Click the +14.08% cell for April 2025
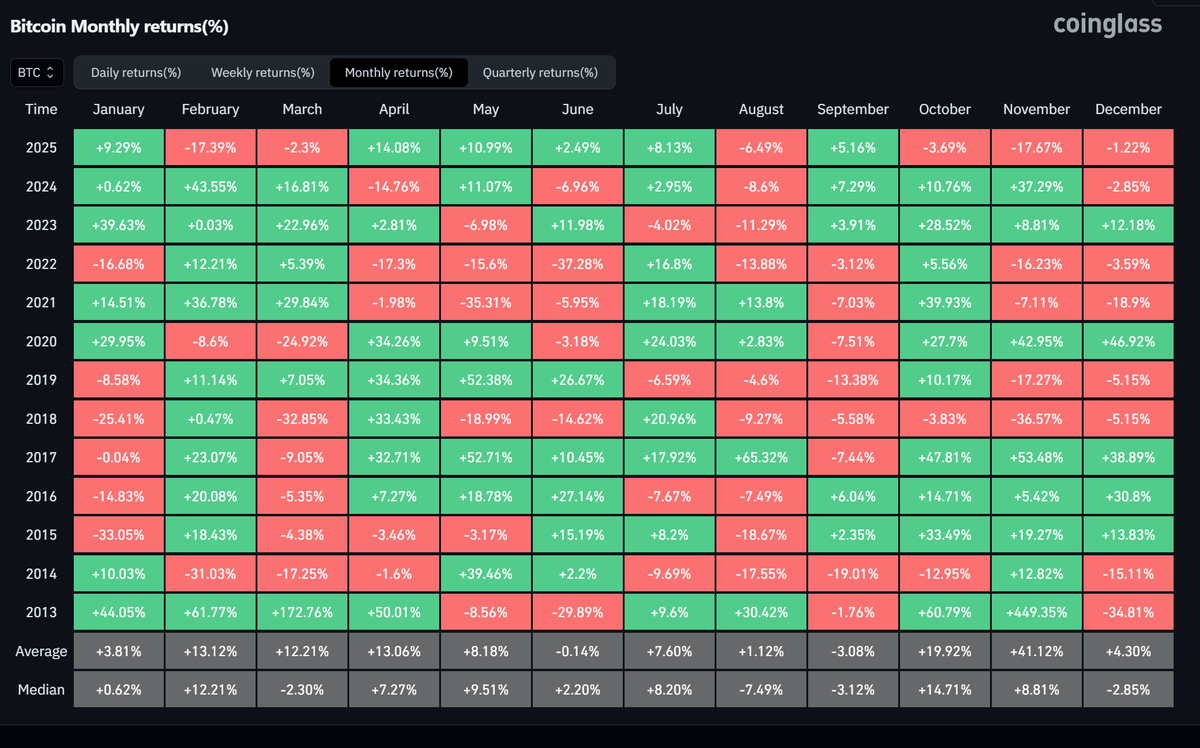The height and width of the screenshot is (748, 1200). (x=394, y=148)
